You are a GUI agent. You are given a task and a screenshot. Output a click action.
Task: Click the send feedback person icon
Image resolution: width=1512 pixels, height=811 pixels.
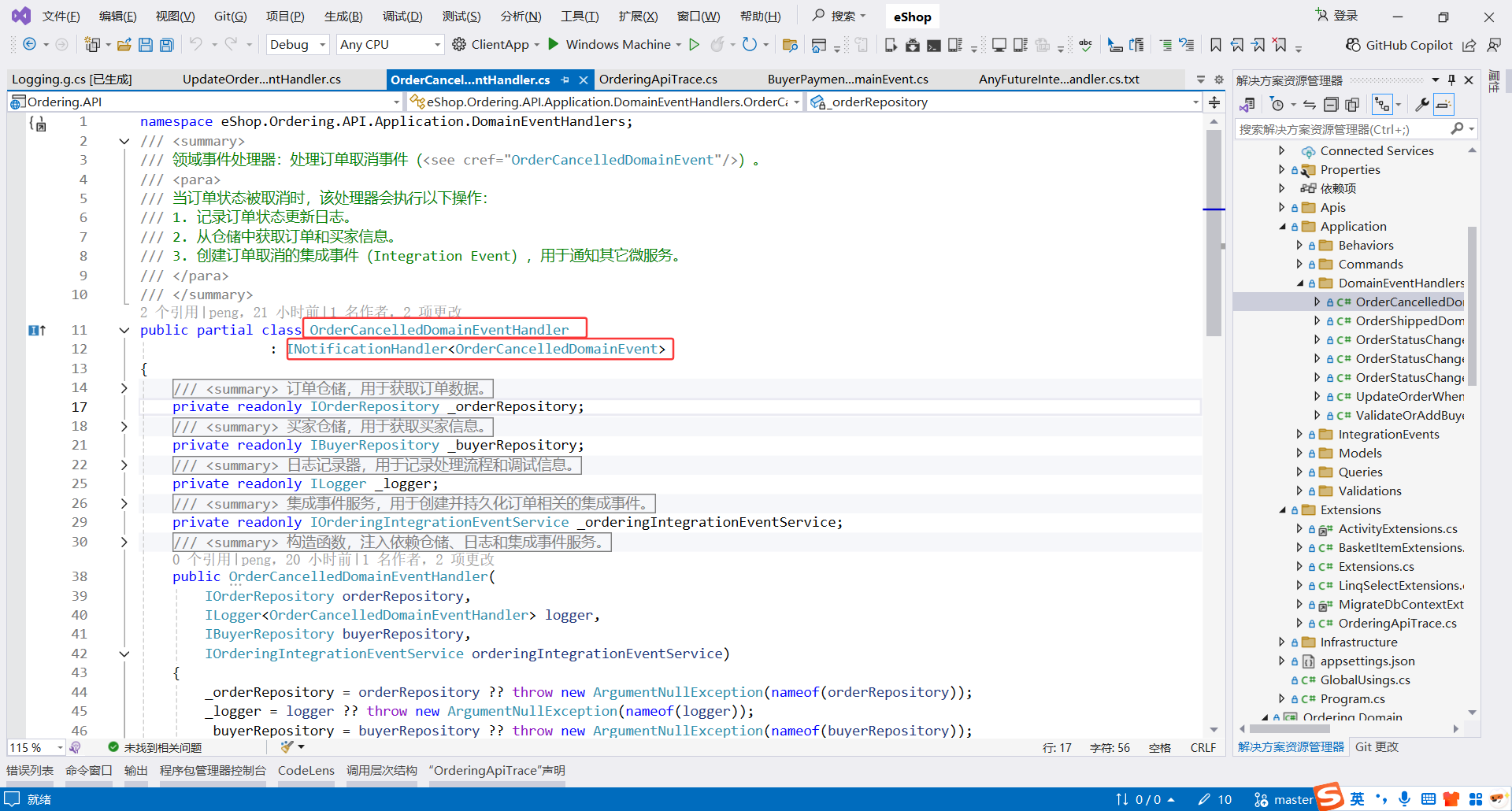(1493, 45)
